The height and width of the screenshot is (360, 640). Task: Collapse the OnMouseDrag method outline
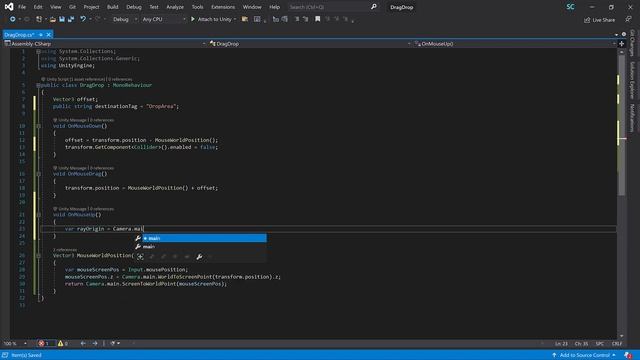[38, 174]
